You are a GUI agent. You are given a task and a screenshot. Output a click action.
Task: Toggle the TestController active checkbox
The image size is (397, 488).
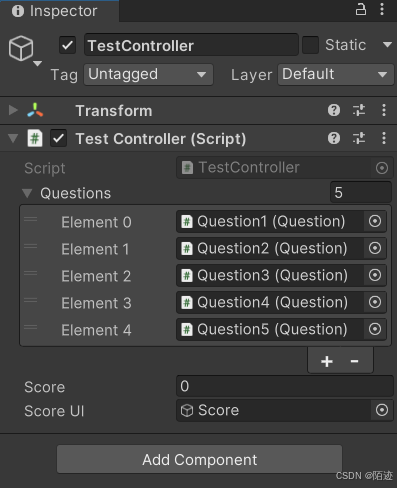point(67,45)
